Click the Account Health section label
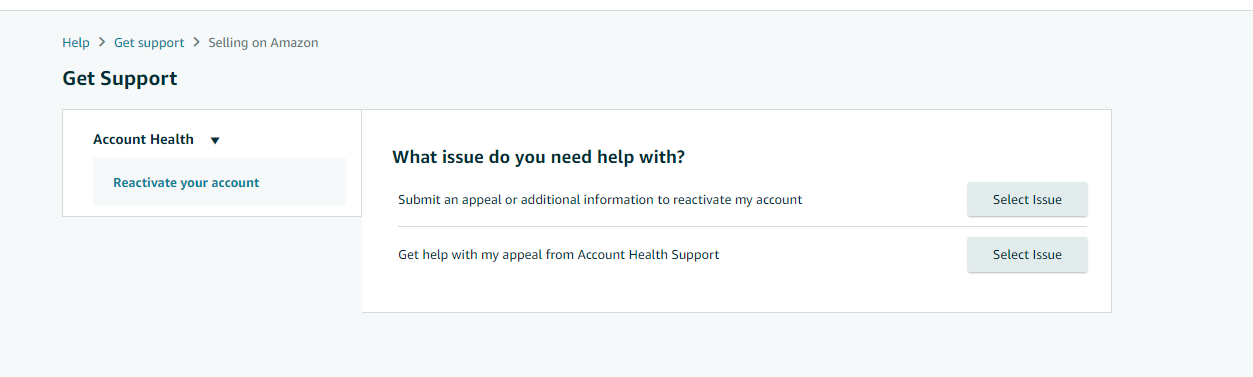The image size is (1253, 377). pyautogui.click(x=143, y=140)
